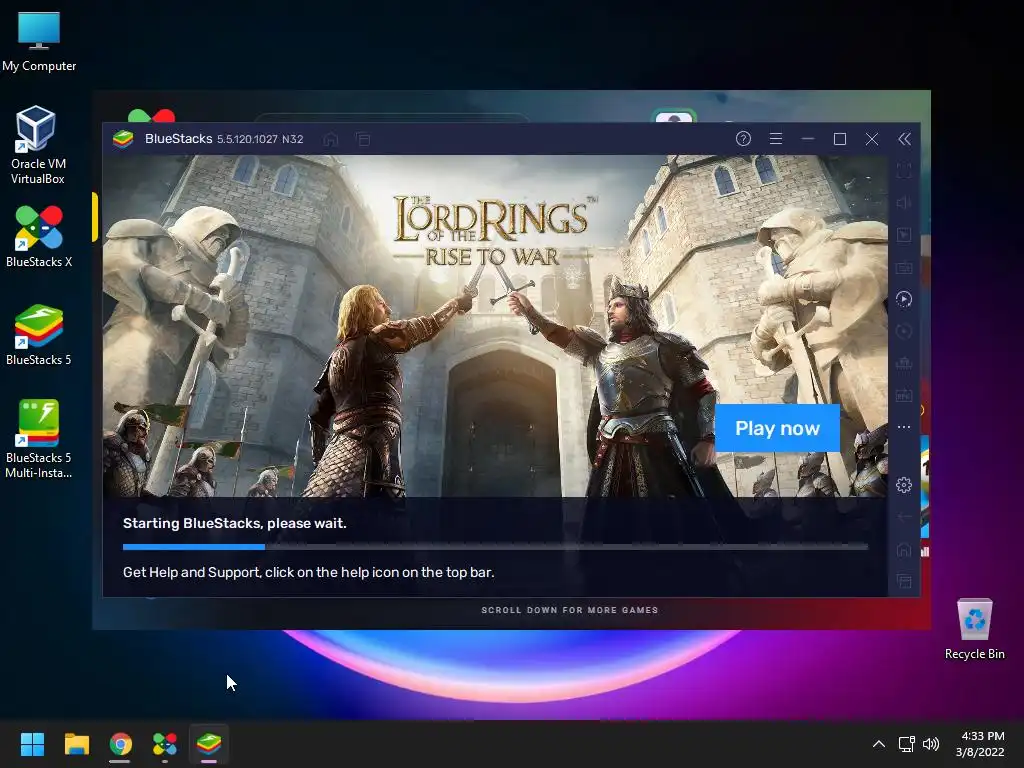Maximize the BlueStacks window
1024x768 pixels.
pos(840,138)
